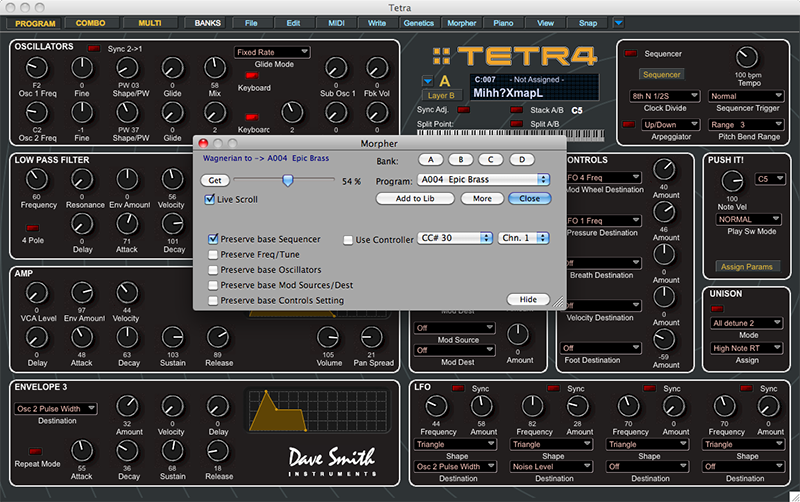Viewport: 800px width, 502px height.
Task: Click the Osc 1 Freq knob
Action: pos(35,68)
